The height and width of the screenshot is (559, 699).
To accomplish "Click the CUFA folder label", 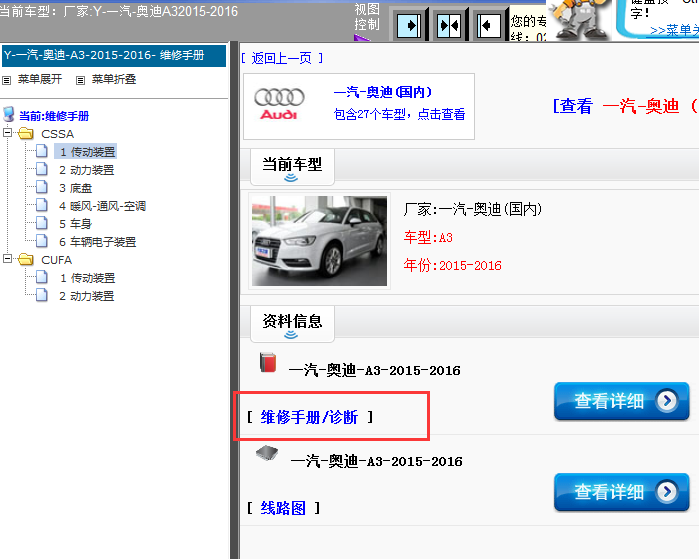I will pyautogui.click(x=57, y=260).
